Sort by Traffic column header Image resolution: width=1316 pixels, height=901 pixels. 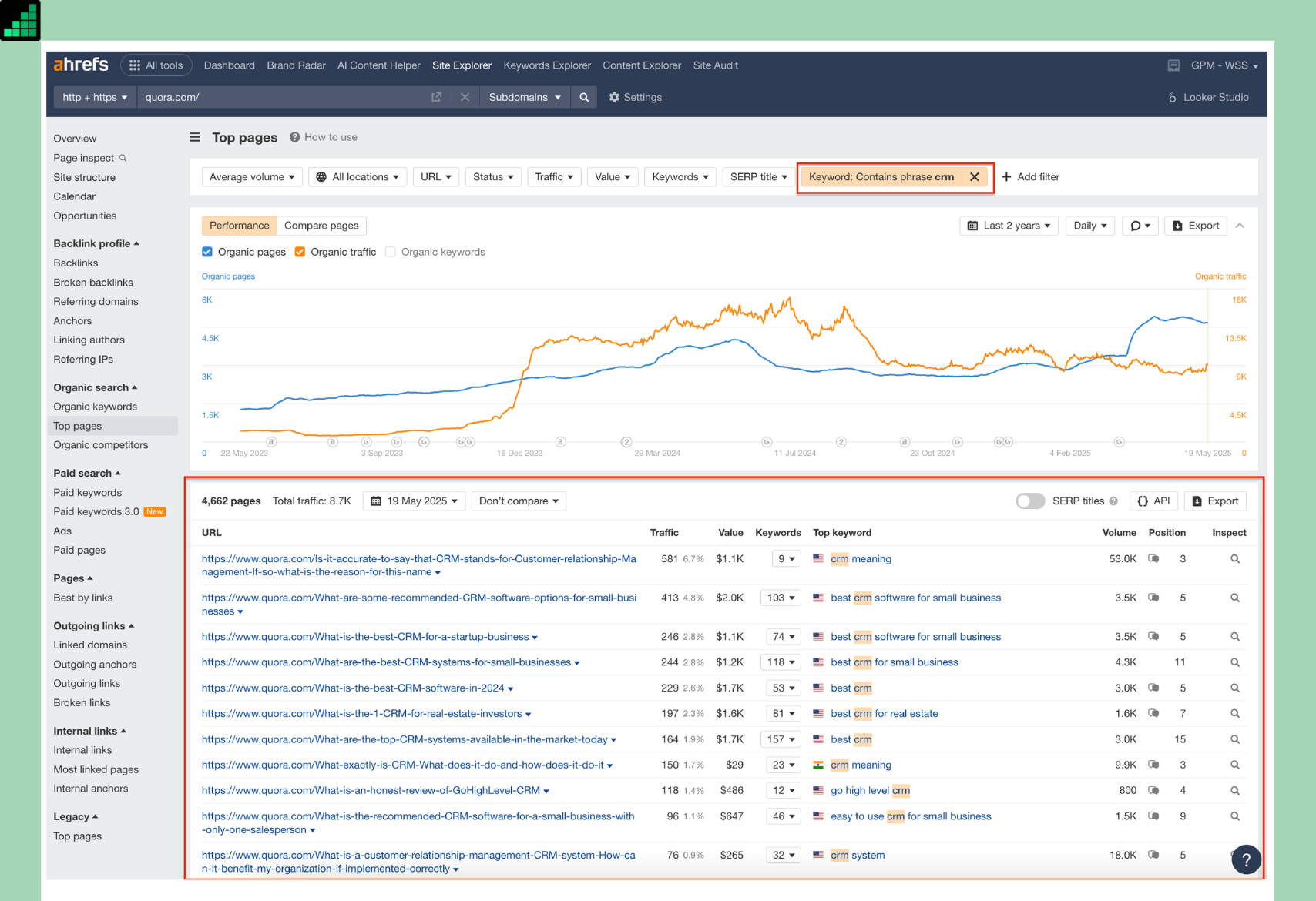664,533
